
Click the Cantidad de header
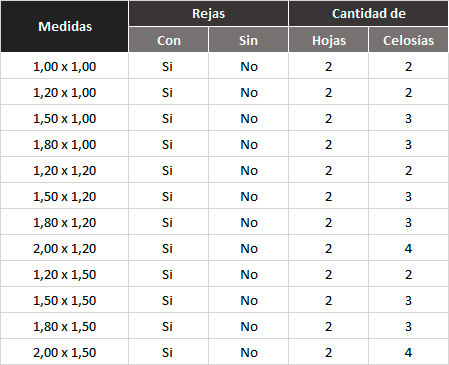[368, 14]
